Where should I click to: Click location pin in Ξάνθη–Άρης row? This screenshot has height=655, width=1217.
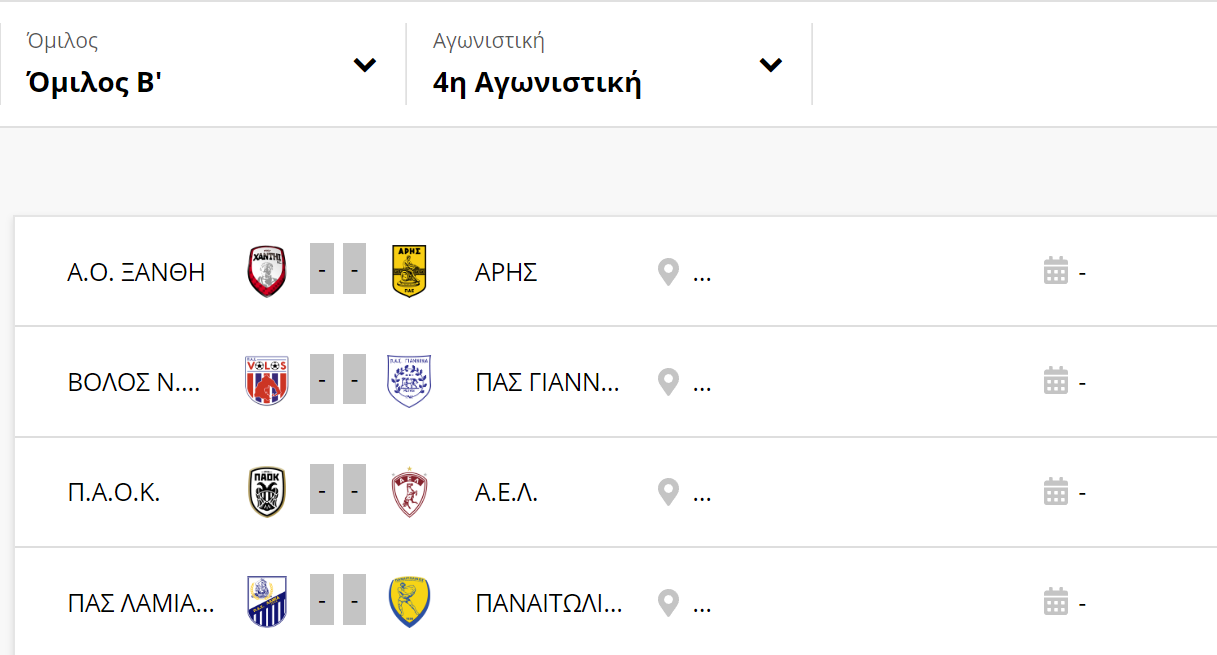click(668, 272)
